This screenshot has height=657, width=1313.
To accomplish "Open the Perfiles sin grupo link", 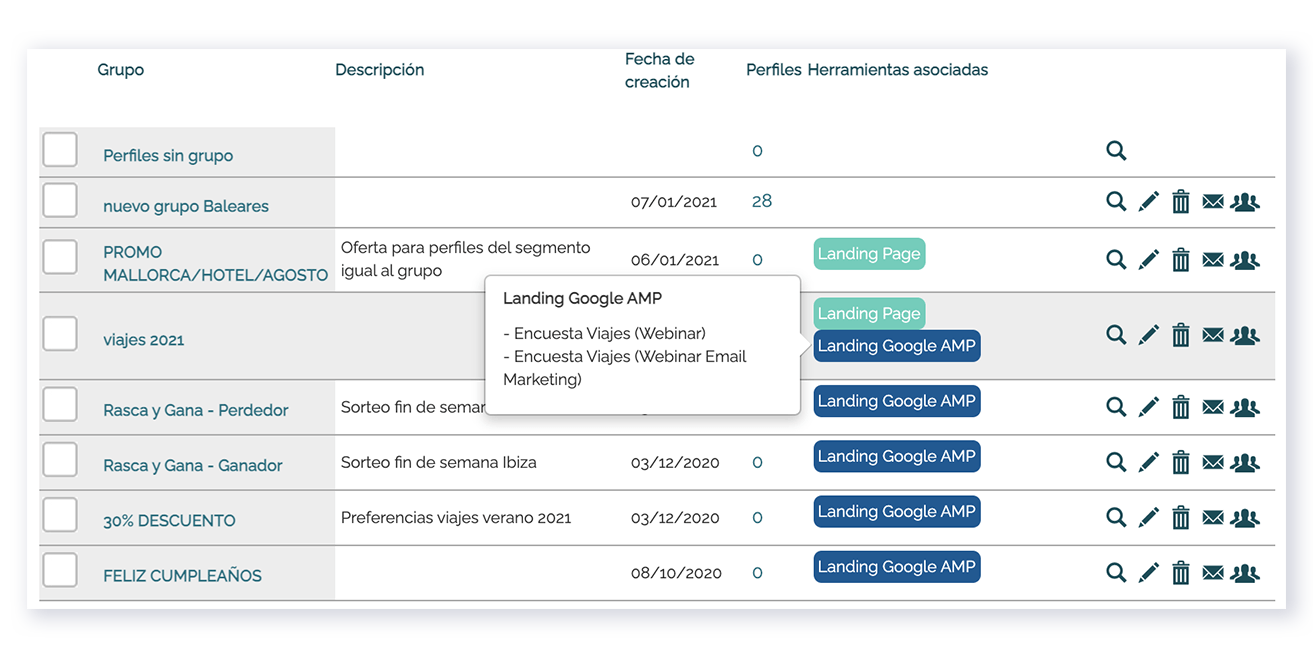I will (168, 156).
